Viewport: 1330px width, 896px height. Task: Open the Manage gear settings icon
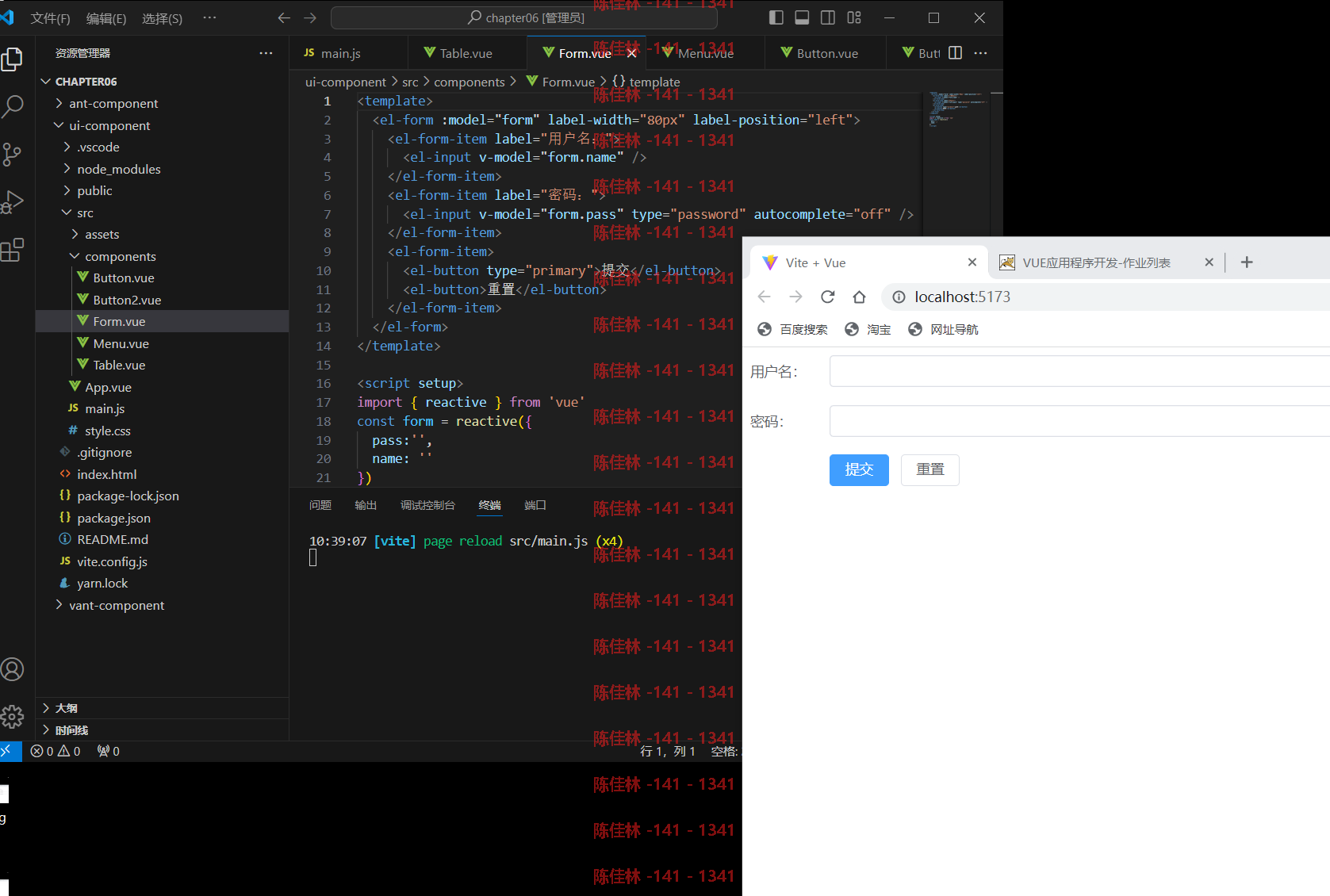[x=13, y=717]
